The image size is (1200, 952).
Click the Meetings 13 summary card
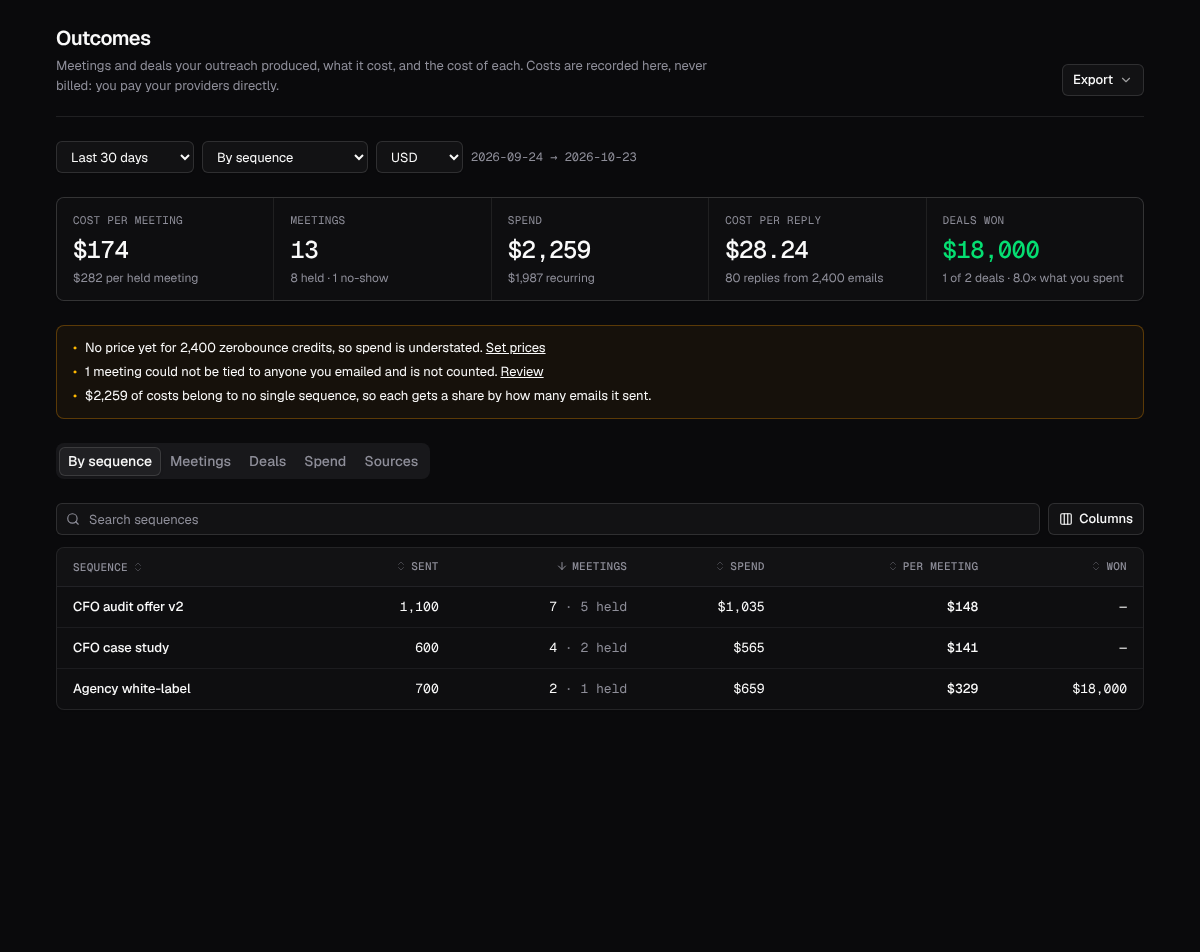click(382, 249)
